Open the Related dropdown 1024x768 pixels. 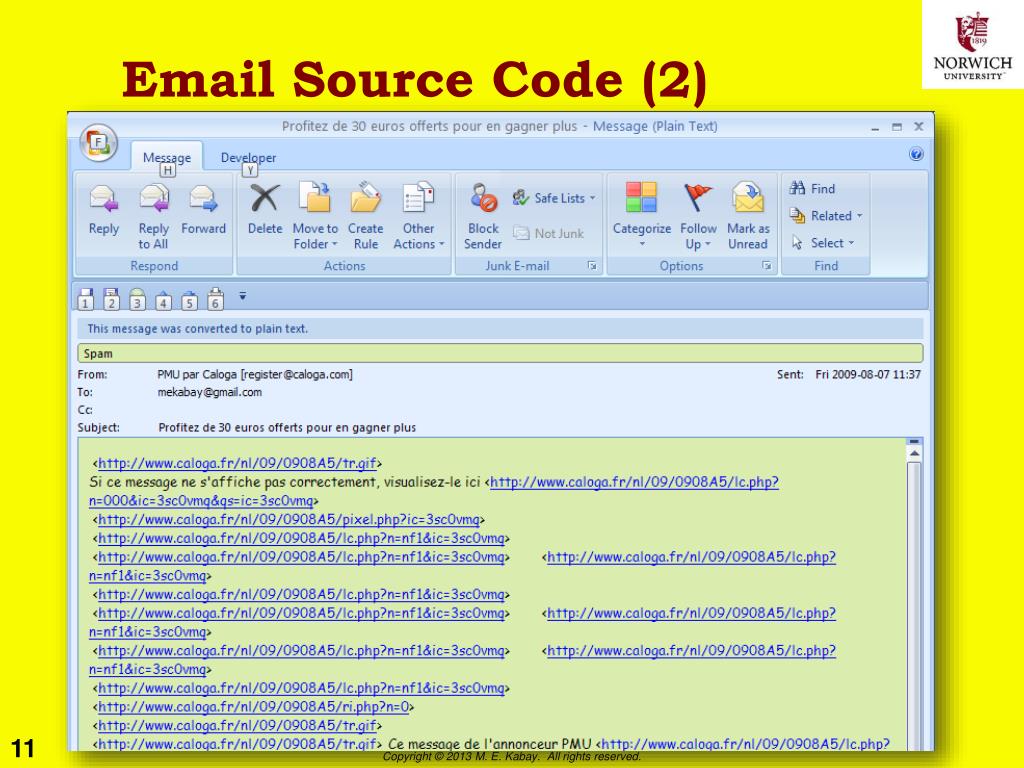click(826, 216)
